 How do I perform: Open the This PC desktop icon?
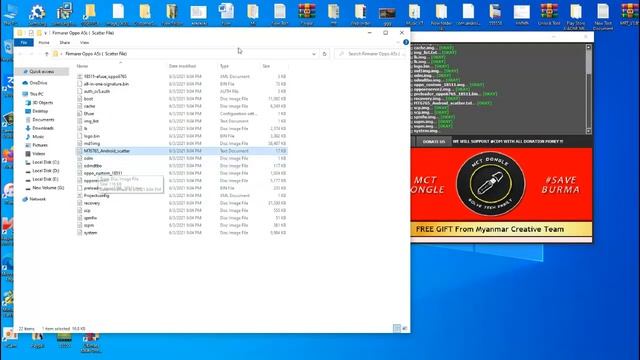(x=10, y=15)
